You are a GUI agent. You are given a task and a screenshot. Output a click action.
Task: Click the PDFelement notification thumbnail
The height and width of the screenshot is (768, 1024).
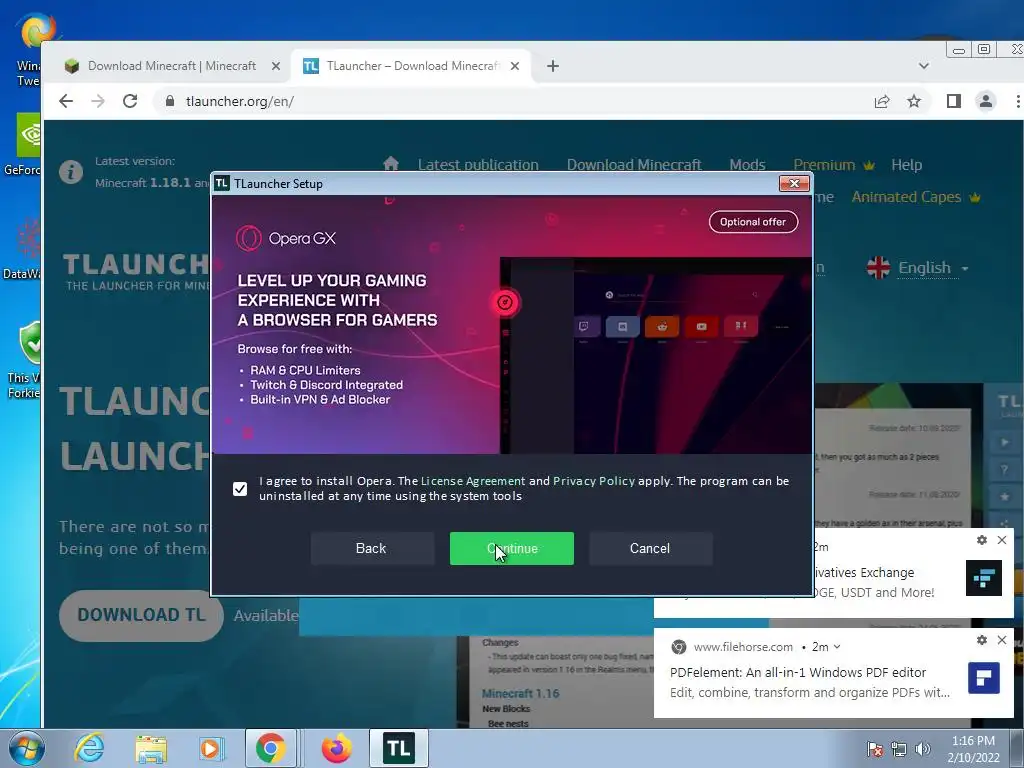point(984,678)
